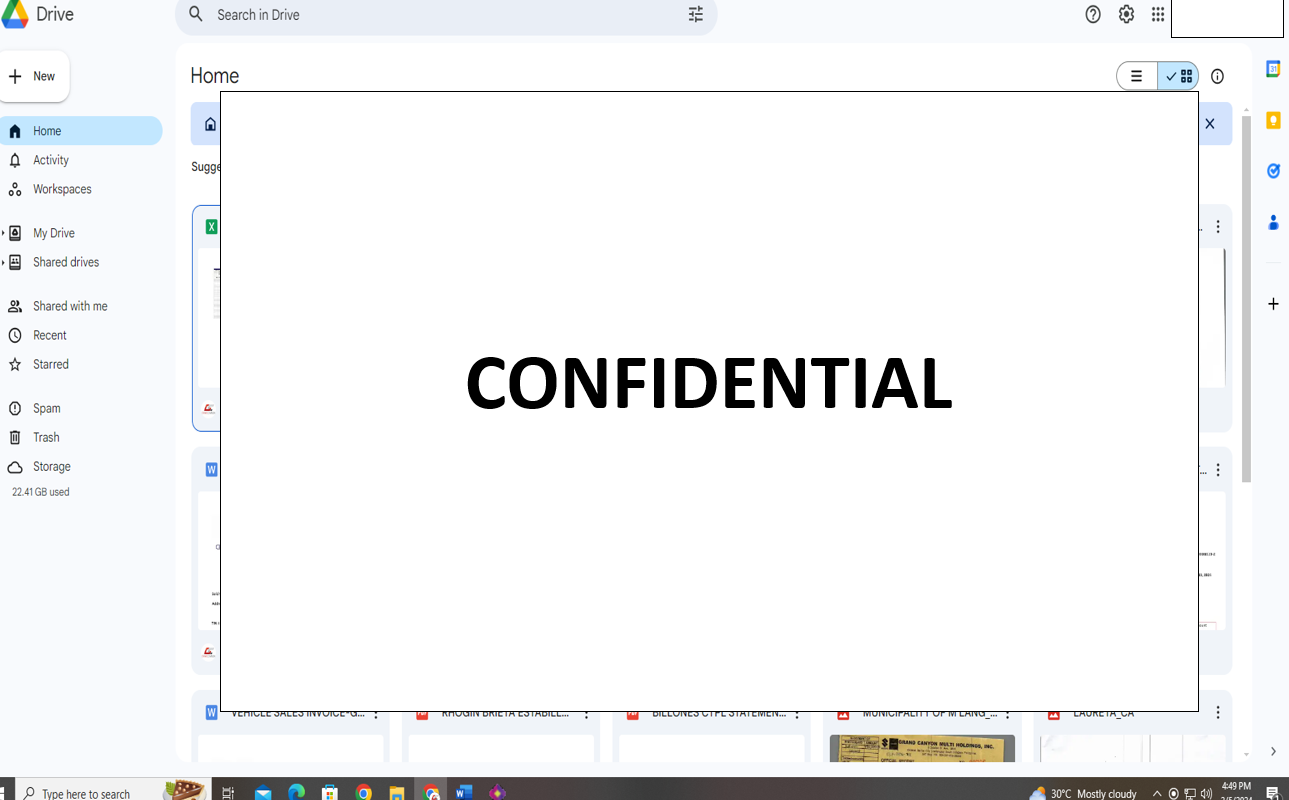Switch to list view layout

(1136, 75)
